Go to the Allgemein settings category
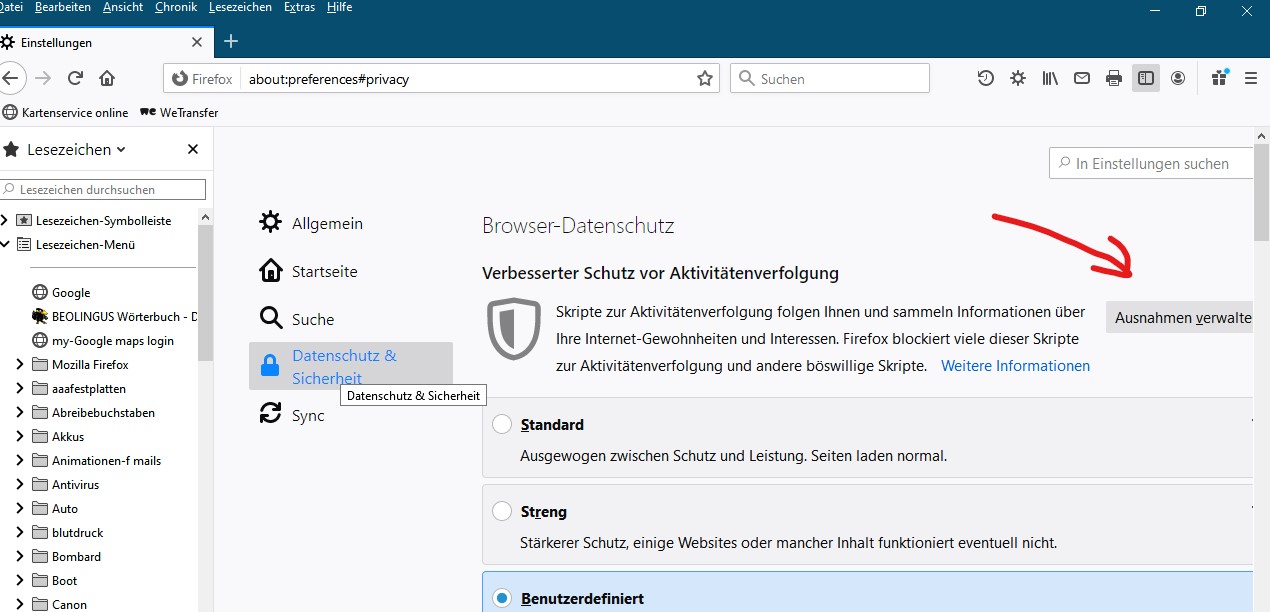Viewport: 1270px width, 612px height. click(326, 223)
